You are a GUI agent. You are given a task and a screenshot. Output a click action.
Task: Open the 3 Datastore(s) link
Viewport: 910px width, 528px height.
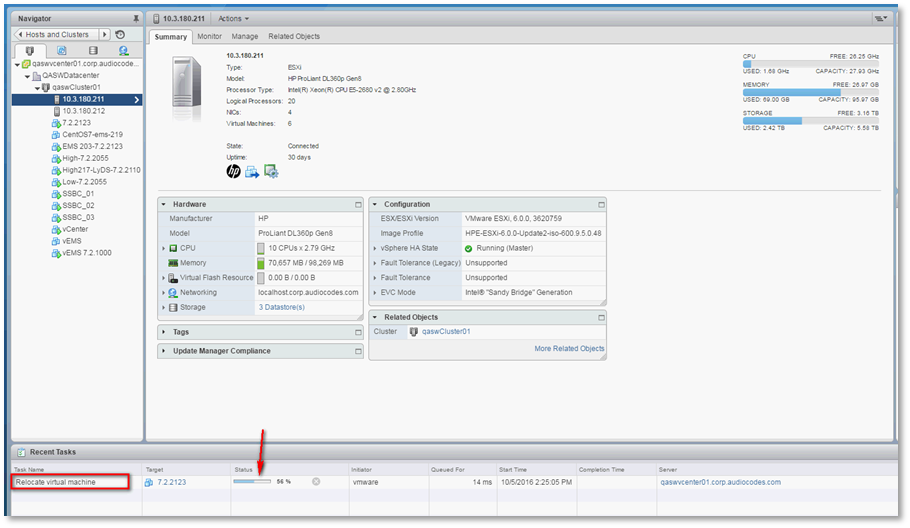pos(281,307)
